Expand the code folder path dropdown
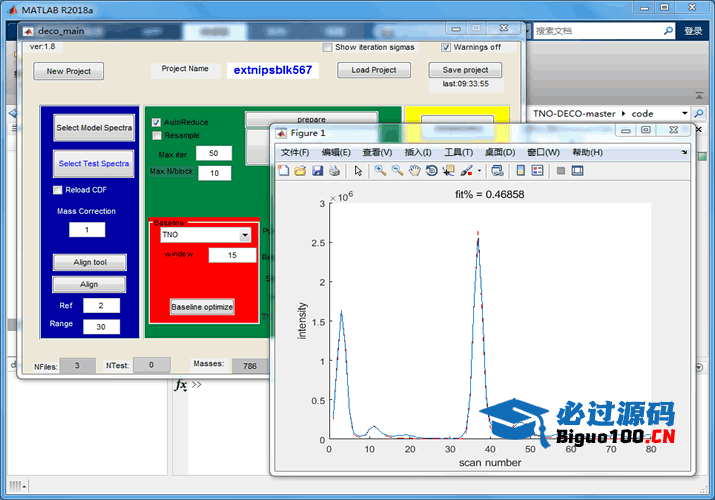 684,113
